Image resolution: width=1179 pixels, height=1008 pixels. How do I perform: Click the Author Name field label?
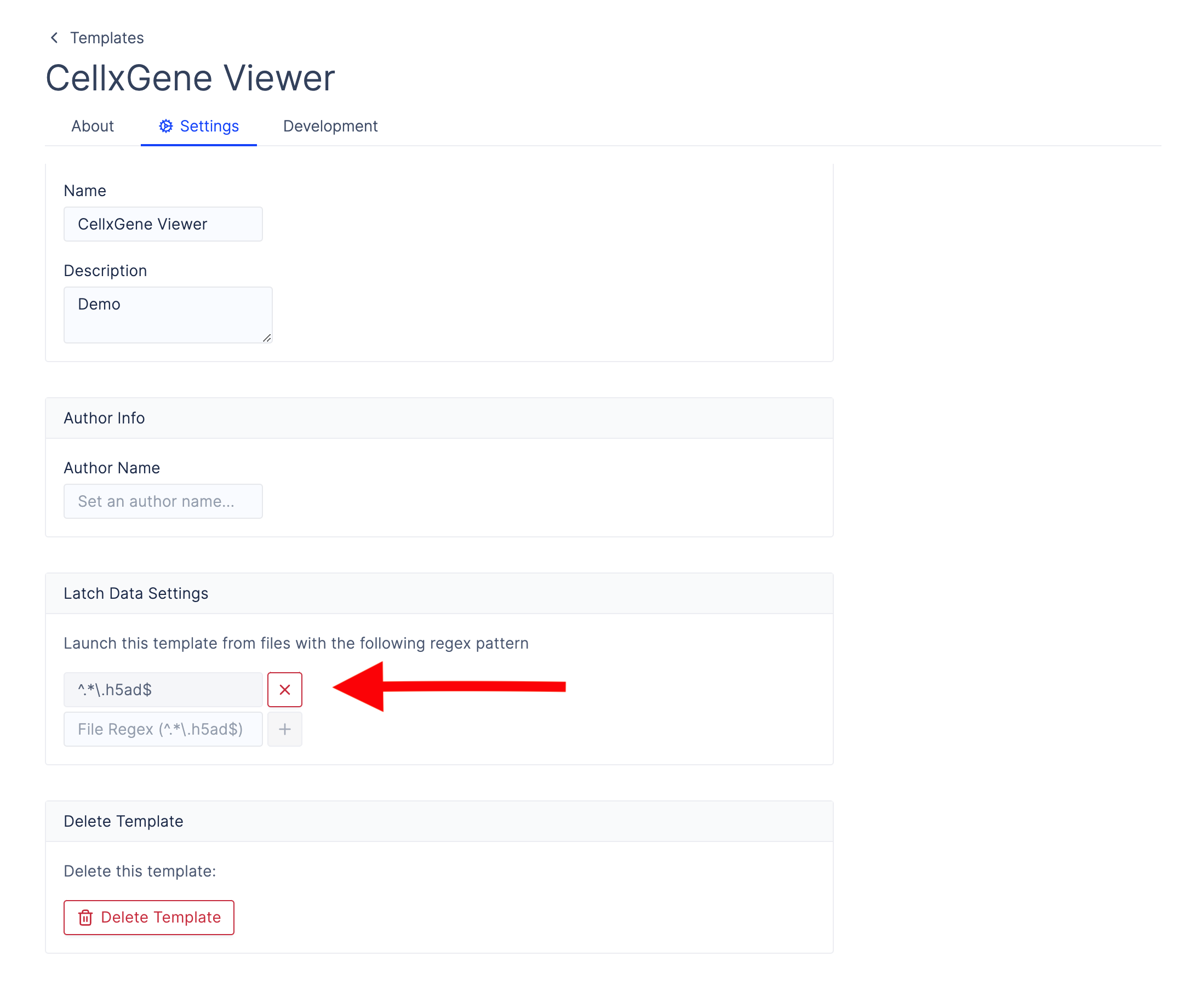click(x=112, y=468)
